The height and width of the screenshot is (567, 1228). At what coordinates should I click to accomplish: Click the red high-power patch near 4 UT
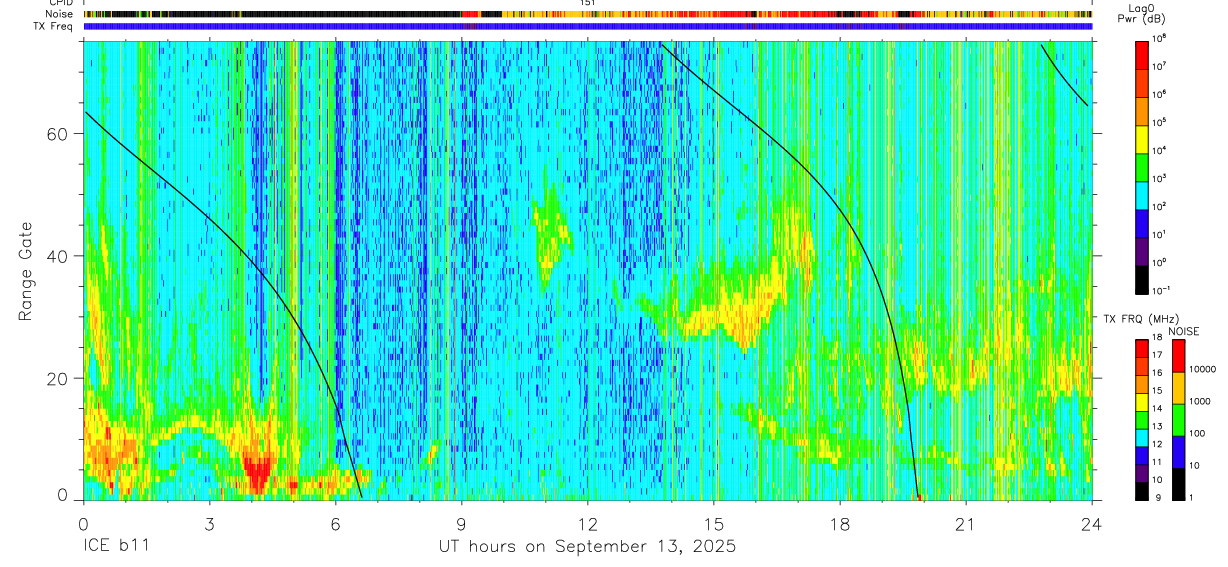(x=257, y=471)
